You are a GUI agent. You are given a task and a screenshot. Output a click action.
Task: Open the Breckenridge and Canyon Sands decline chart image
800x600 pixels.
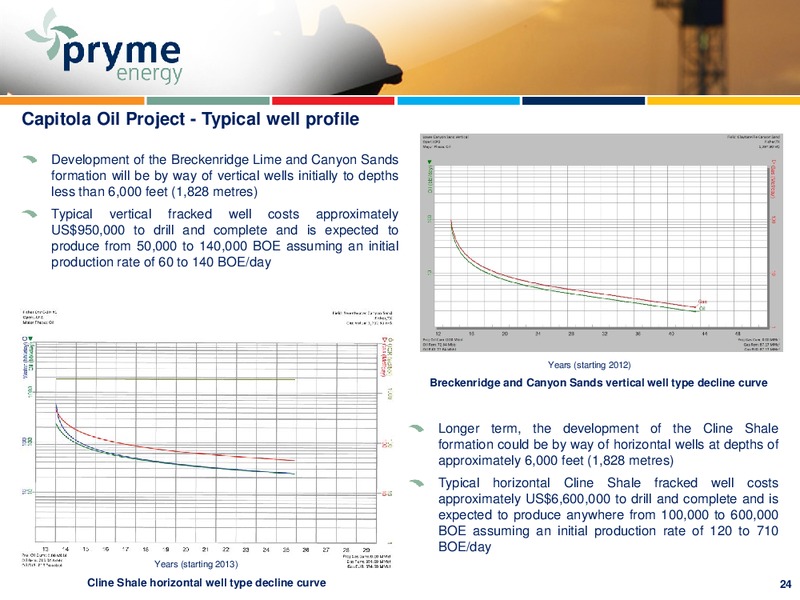601,243
